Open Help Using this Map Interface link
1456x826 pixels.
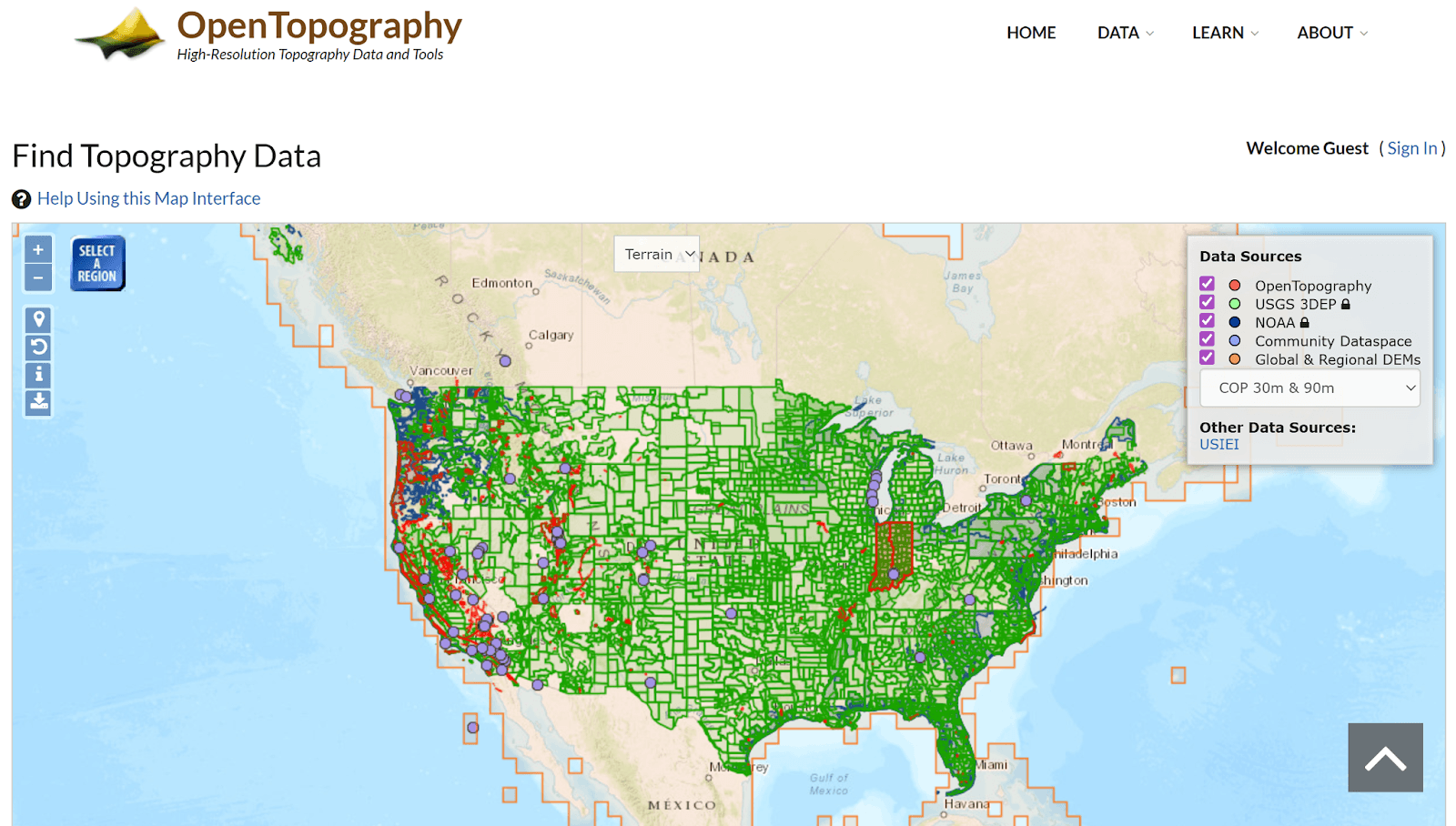click(148, 198)
